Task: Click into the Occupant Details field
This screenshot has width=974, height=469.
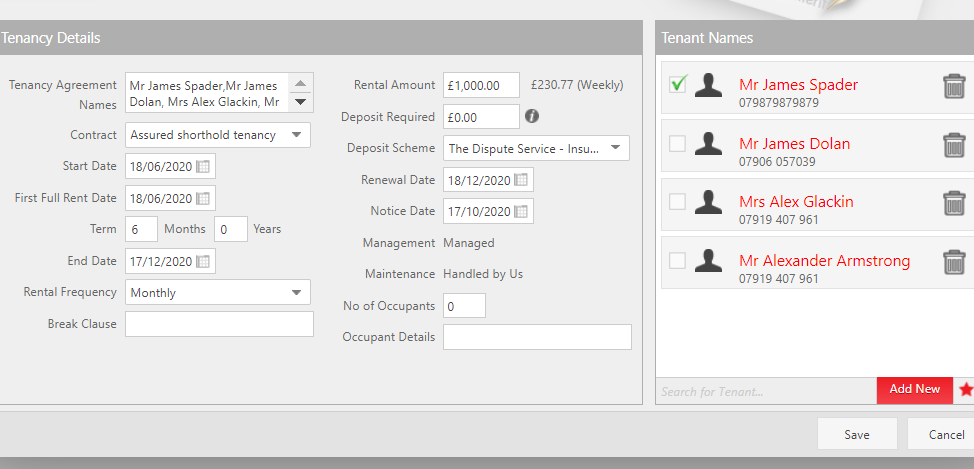Action: [x=537, y=337]
